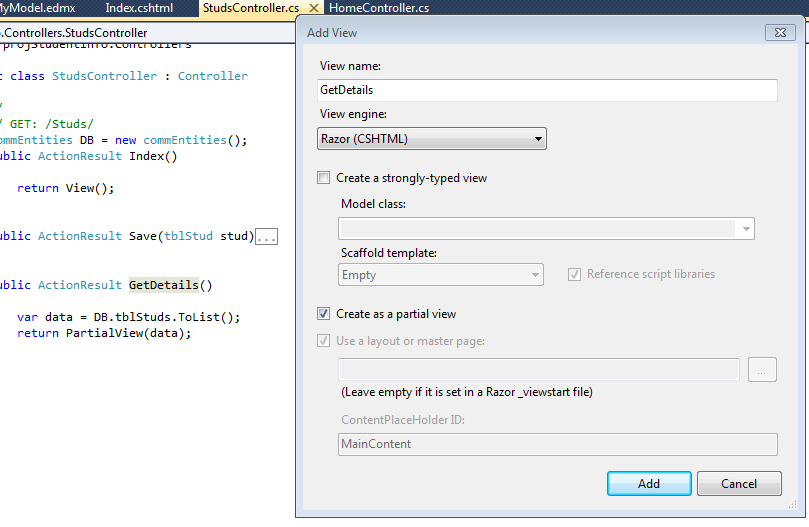Toggle Reference script libraries checkbox
809x527 pixels.
click(574, 274)
